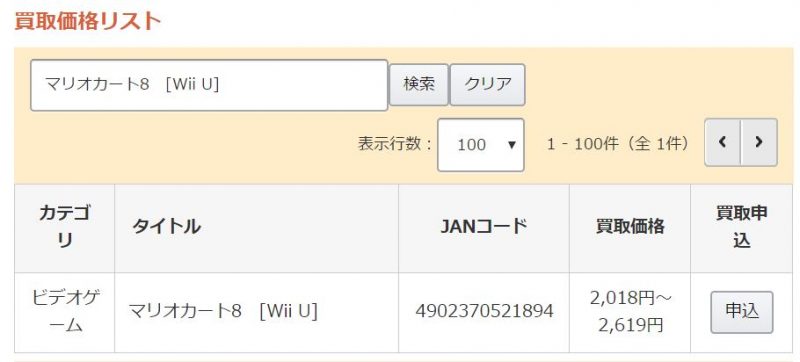
Task: Click the 買取申込 column header
Action: 742,227
